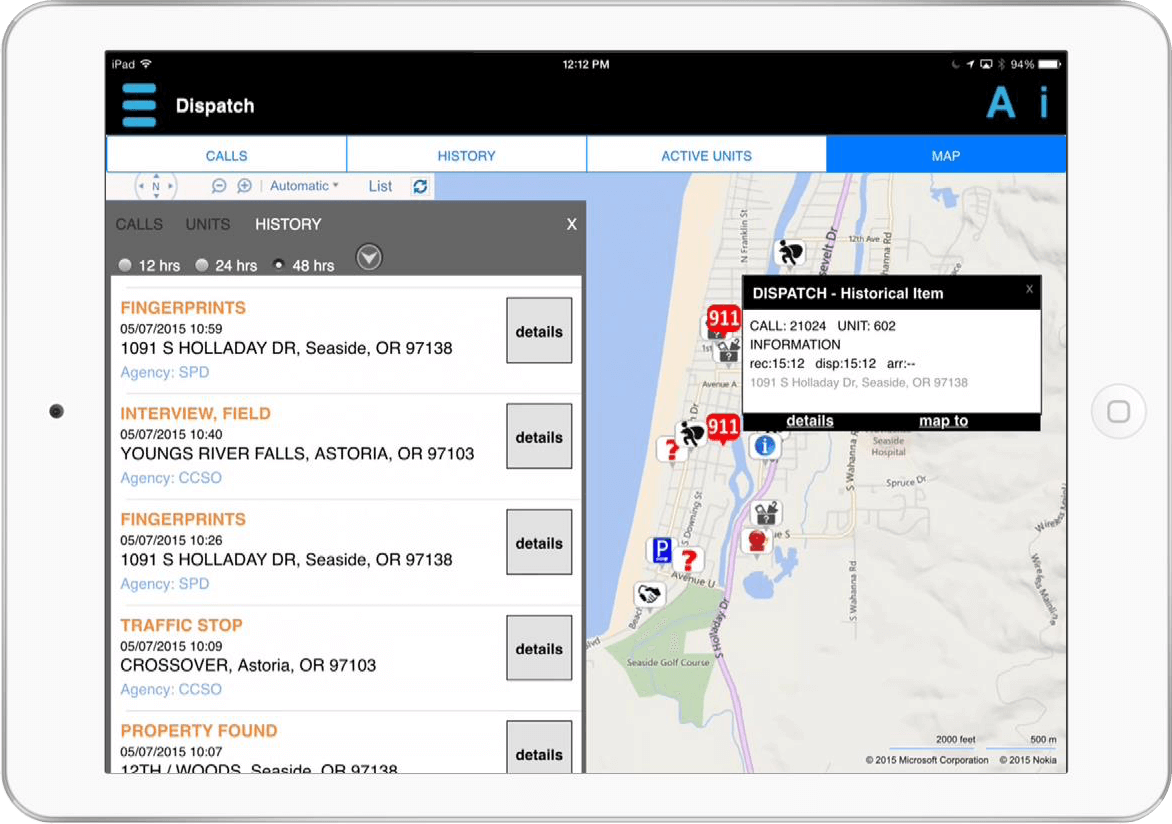
Task: Select the 12 hrs radio button
Action: [x=125, y=265]
